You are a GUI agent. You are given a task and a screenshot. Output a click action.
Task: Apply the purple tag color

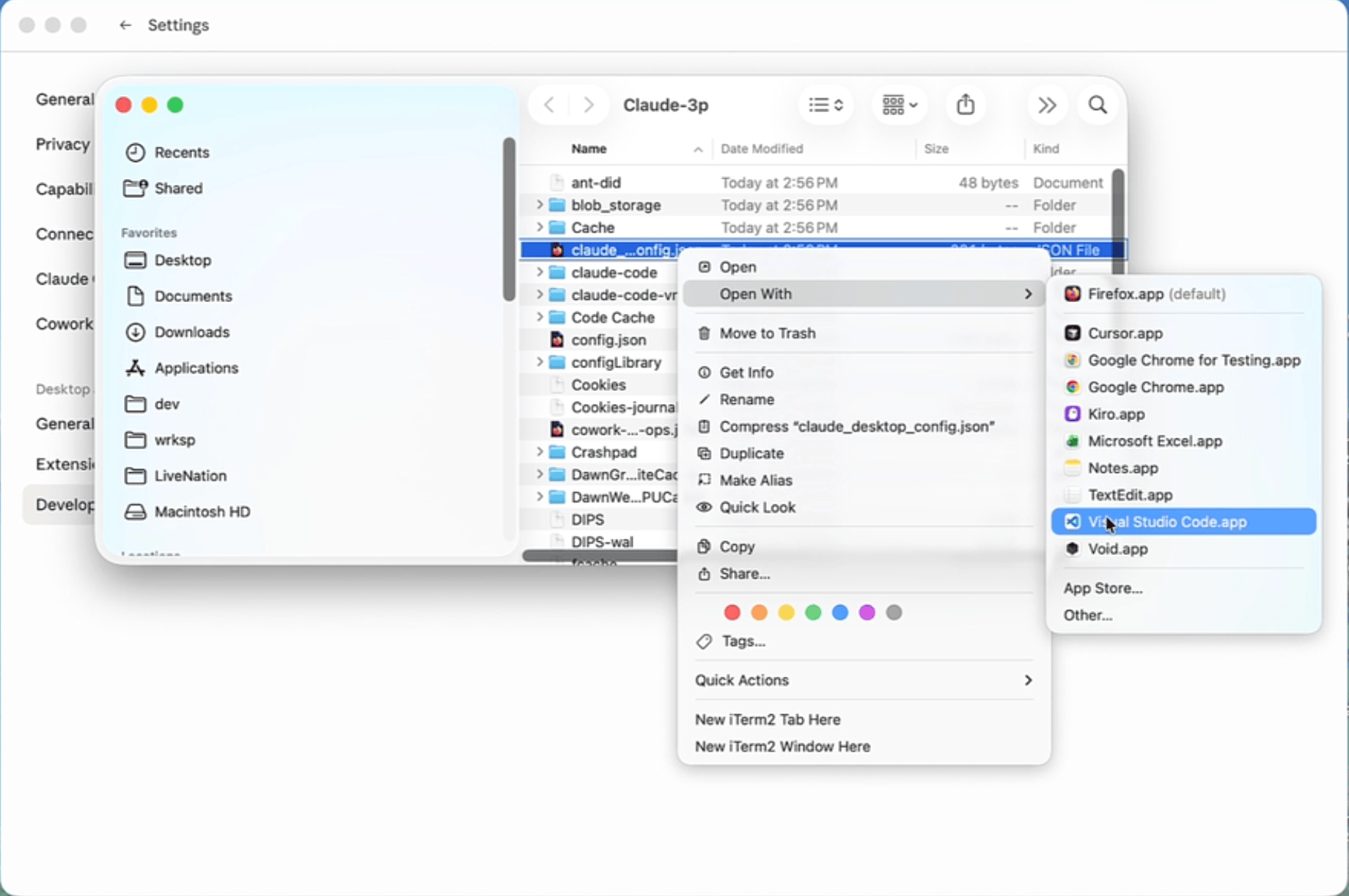coord(867,612)
